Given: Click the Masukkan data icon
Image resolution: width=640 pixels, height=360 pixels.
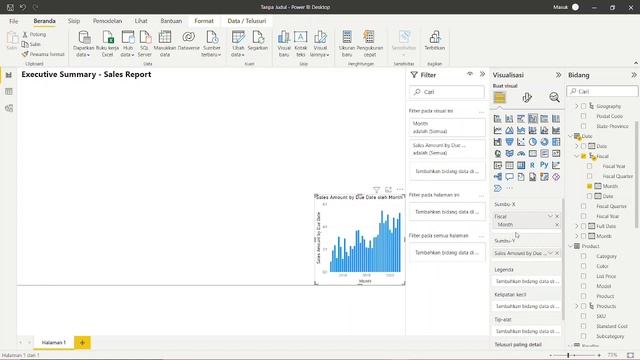Looking at the screenshot, I should pos(165,38).
